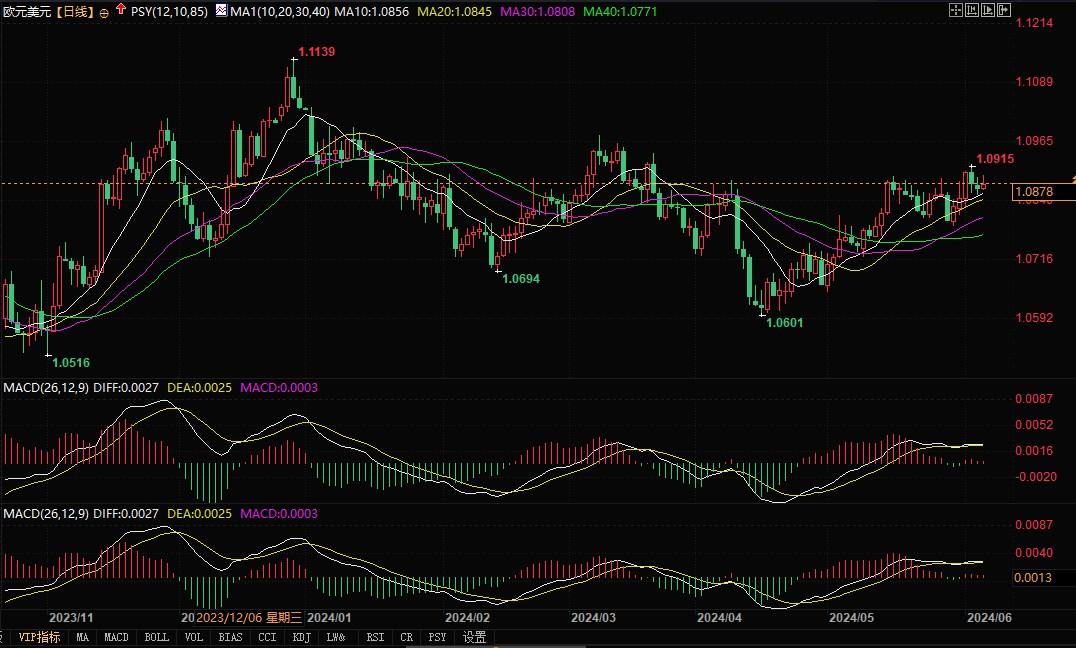This screenshot has height=648, width=1076.
Task: Click the 2024/06 time axis label
Action: 990,618
